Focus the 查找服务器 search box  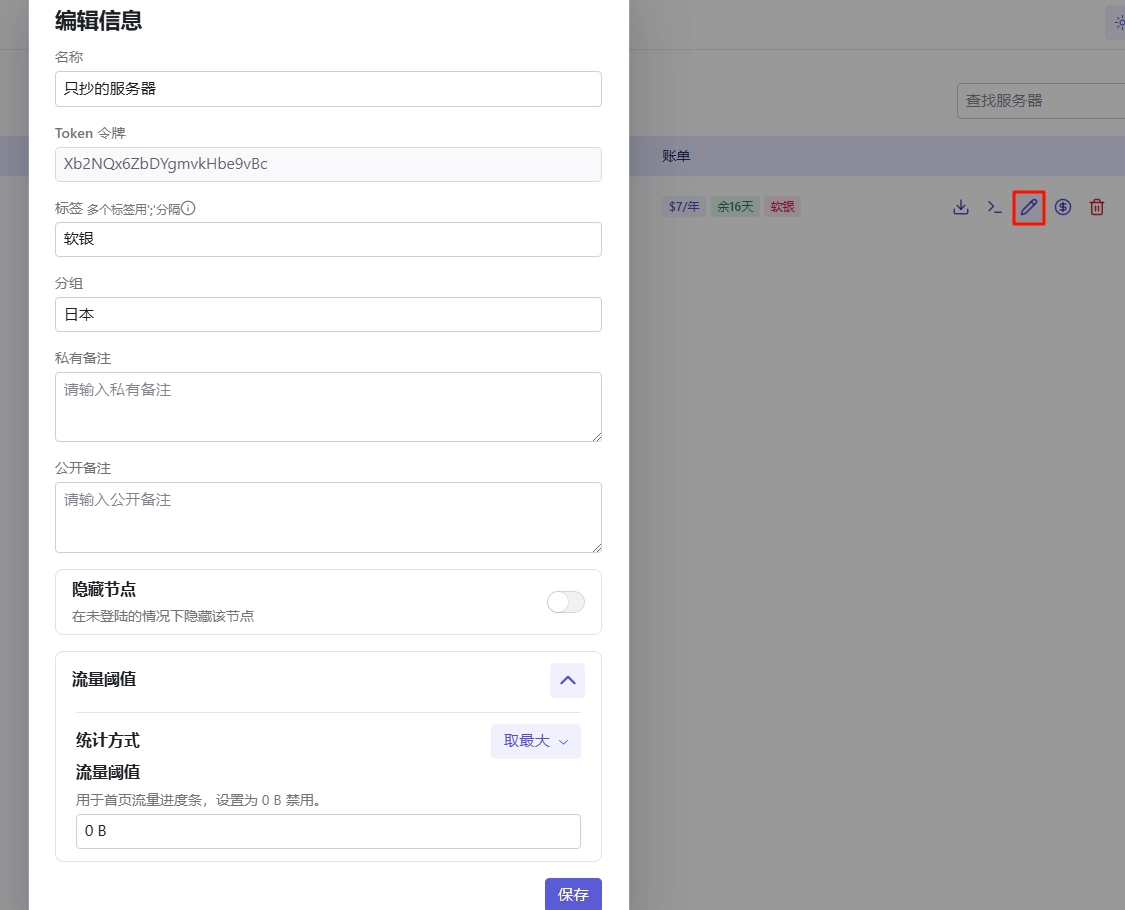coord(1040,100)
